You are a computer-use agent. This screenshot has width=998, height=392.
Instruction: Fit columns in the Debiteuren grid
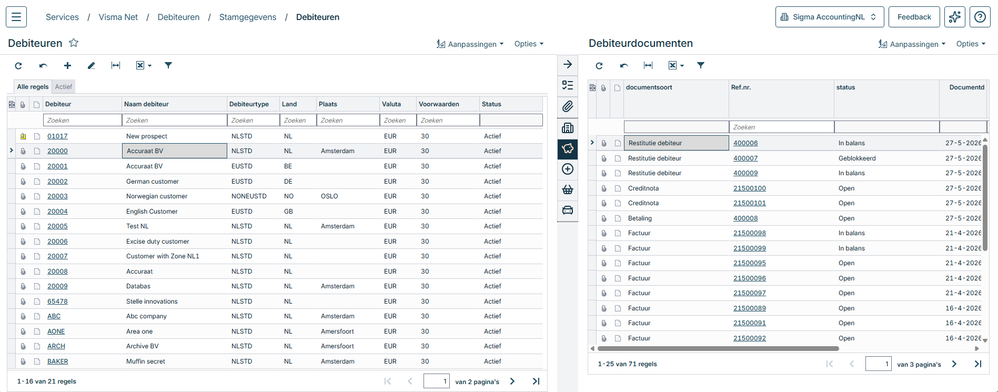pos(115,66)
